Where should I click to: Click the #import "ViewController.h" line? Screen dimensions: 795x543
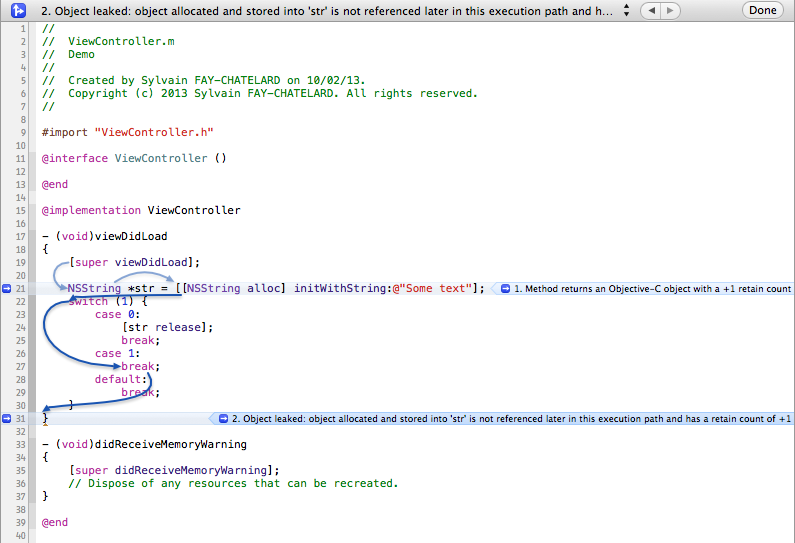pyautogui.click(x=128, y=132)
